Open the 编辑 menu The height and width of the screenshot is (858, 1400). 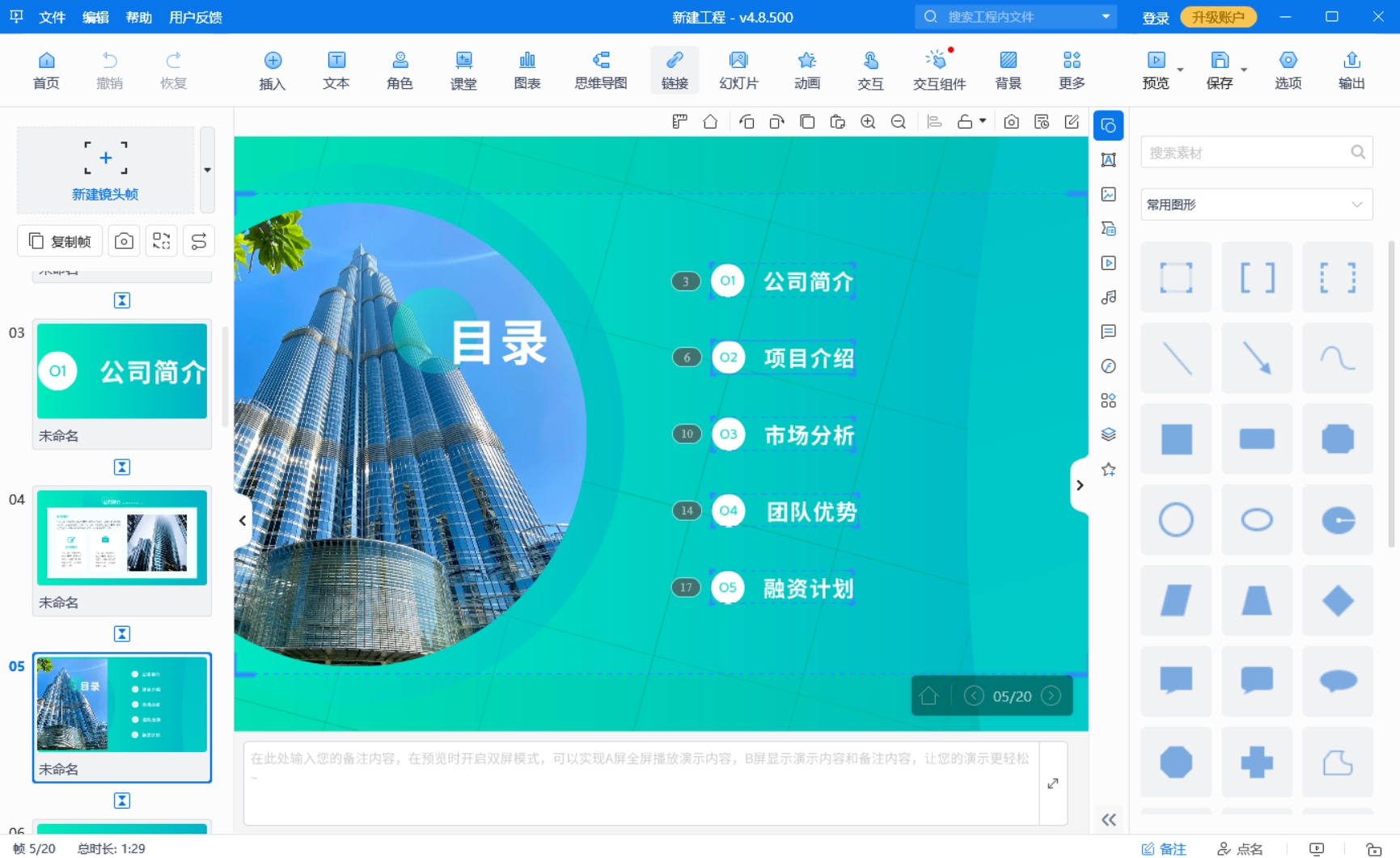click(95, 17)
